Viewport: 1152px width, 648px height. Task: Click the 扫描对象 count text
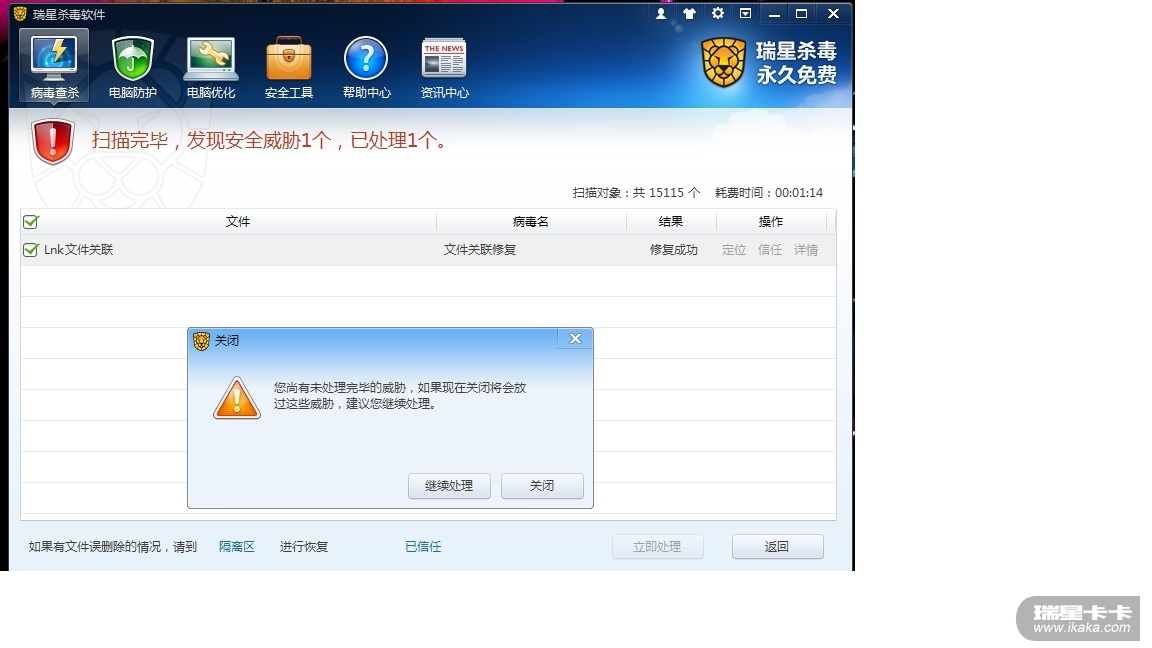[636, 192]
